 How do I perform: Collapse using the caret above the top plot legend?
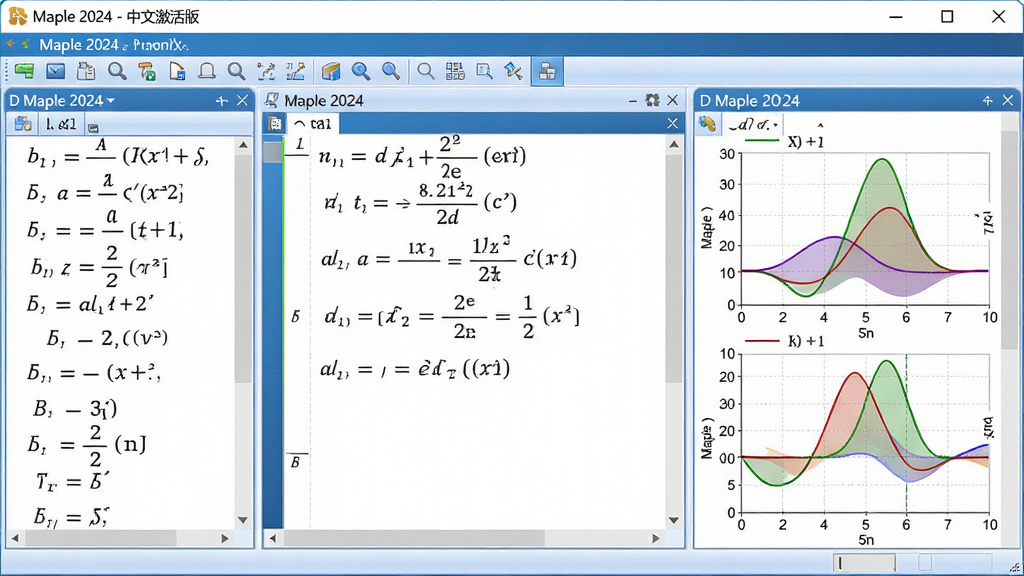[x=820, y=125]
